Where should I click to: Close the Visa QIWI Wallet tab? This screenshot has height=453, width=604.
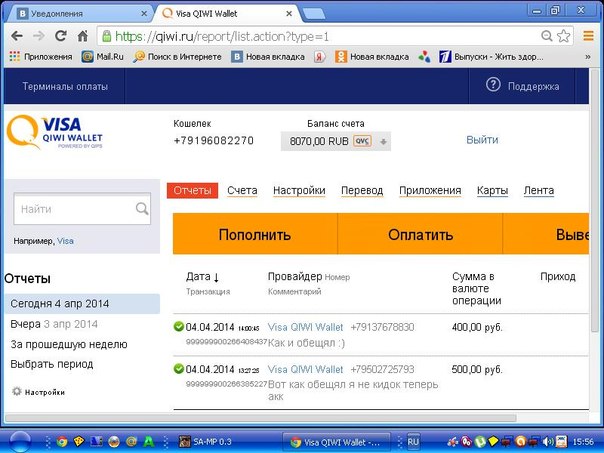click(x=289, y=14)
